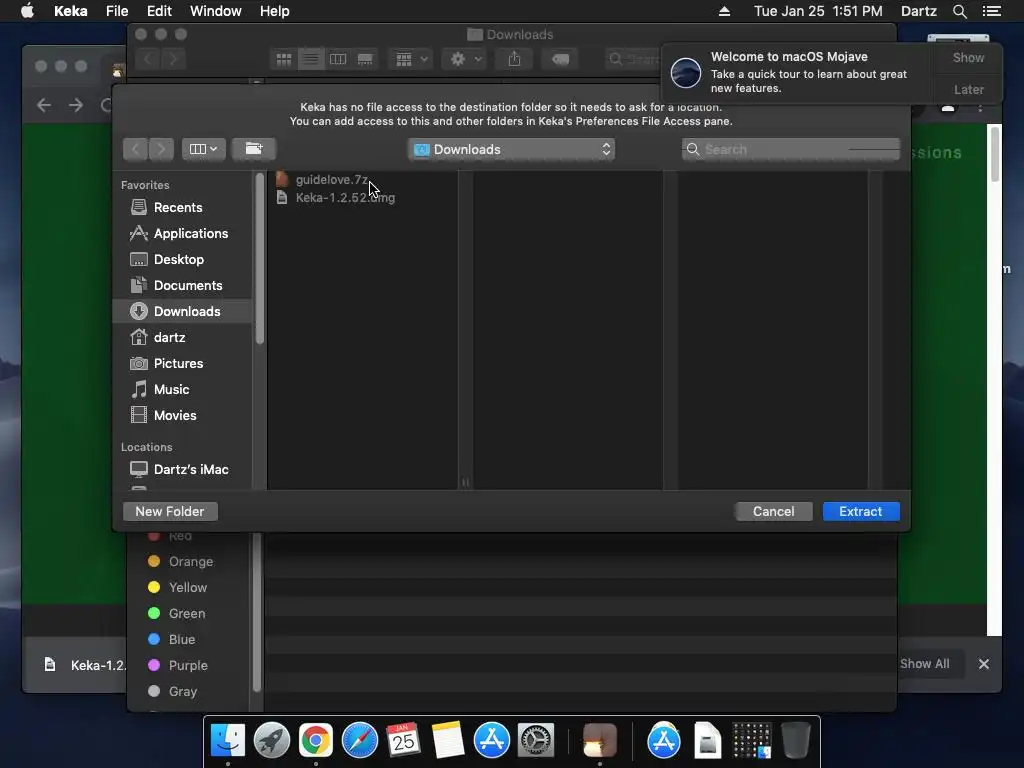Click the Dartz user name in menu bar
1024x768 pixels.
click(918, 11)
